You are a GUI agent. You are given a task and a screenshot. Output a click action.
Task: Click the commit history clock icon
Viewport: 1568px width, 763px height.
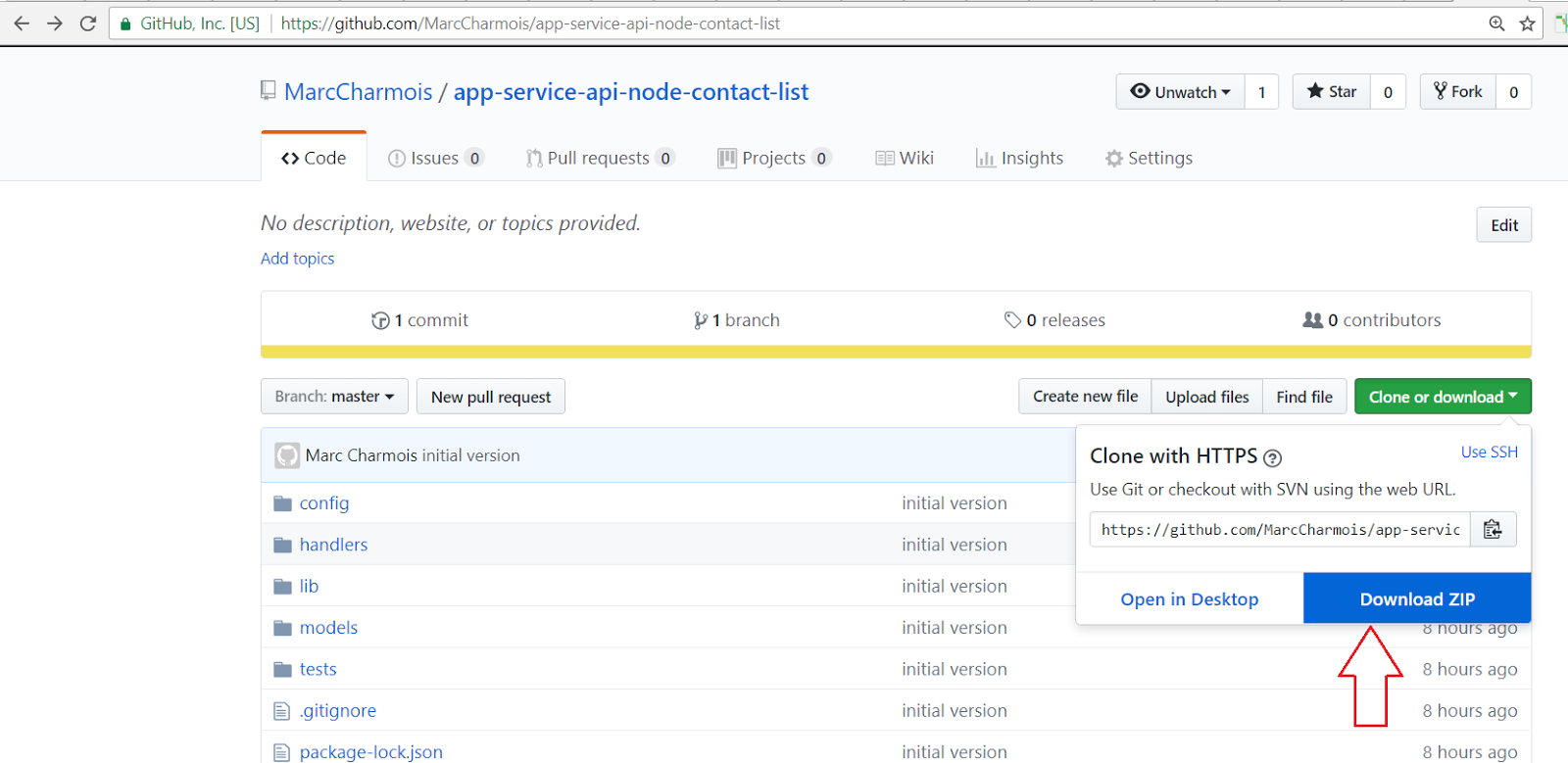(380, 320)
